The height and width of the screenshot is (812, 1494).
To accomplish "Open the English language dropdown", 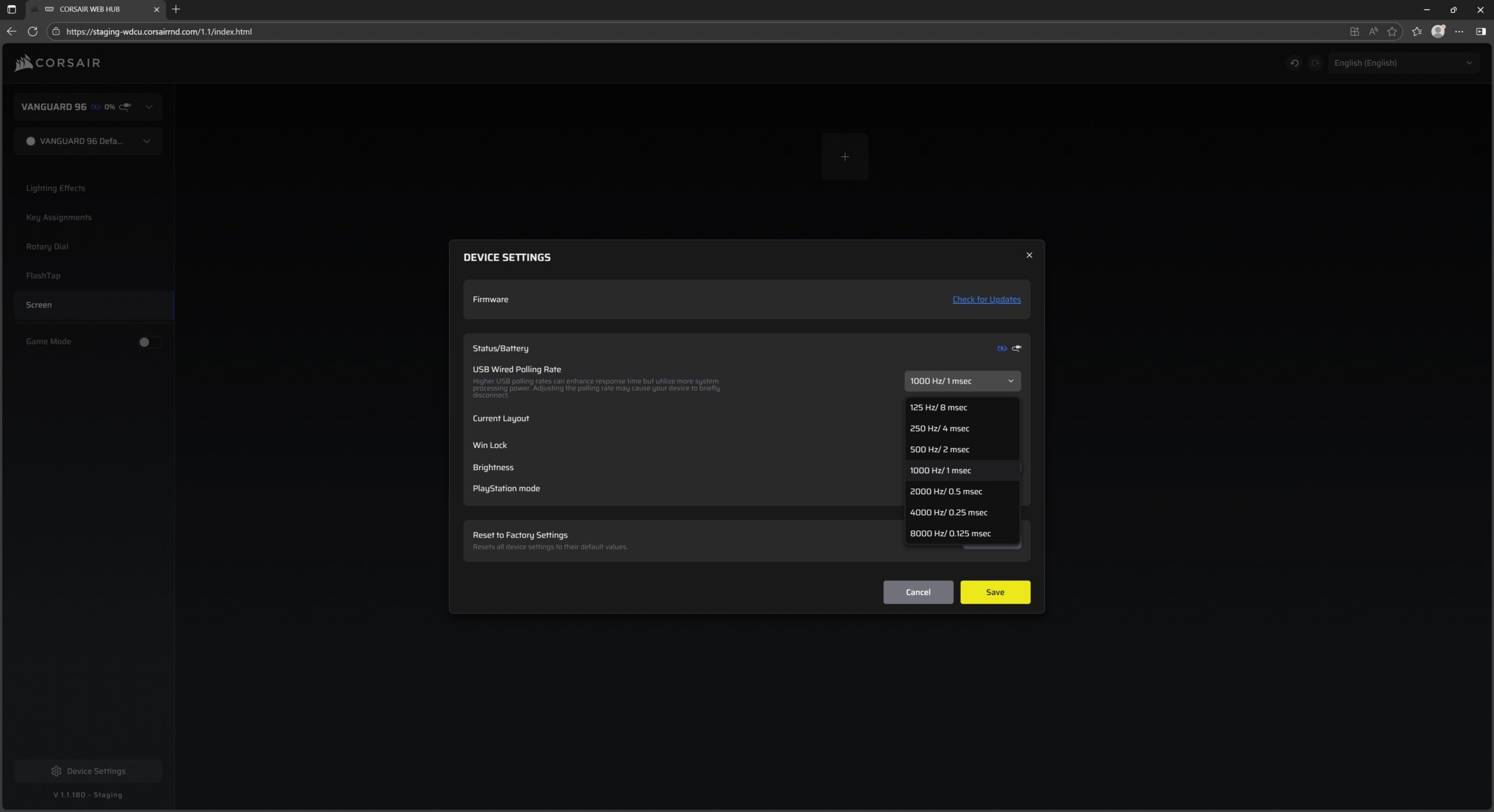I will coord(1403,63).
